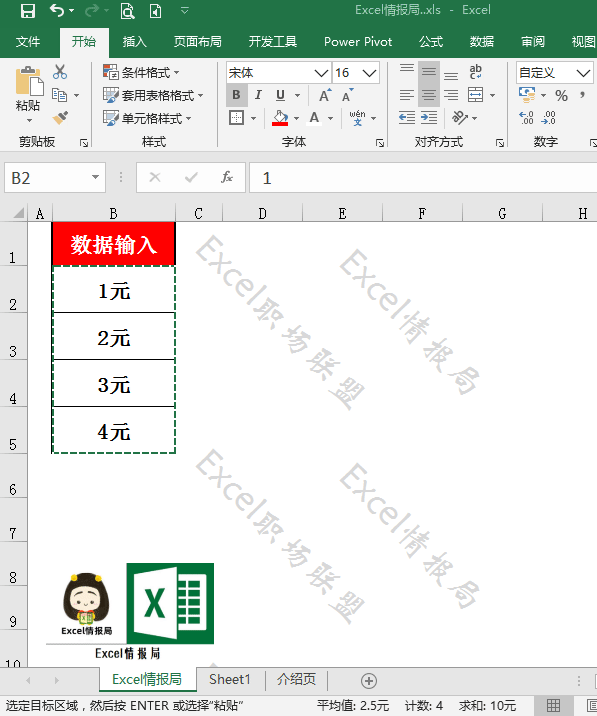Open customize quick access toolbar arrow
This screenshot has width=597, height=716.
pos(185,11)
